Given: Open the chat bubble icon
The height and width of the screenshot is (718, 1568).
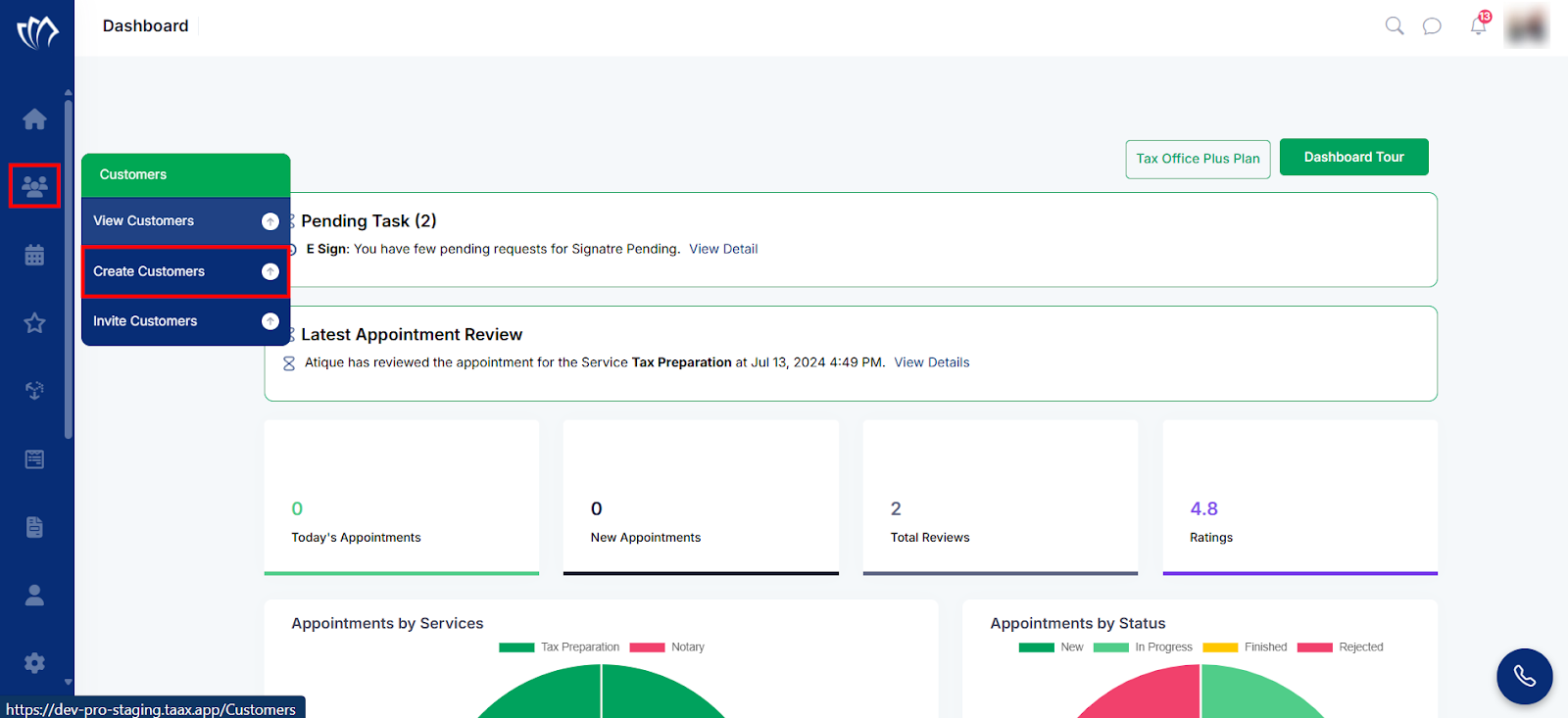Looking at the screenshot, I should pos(1432,25).
